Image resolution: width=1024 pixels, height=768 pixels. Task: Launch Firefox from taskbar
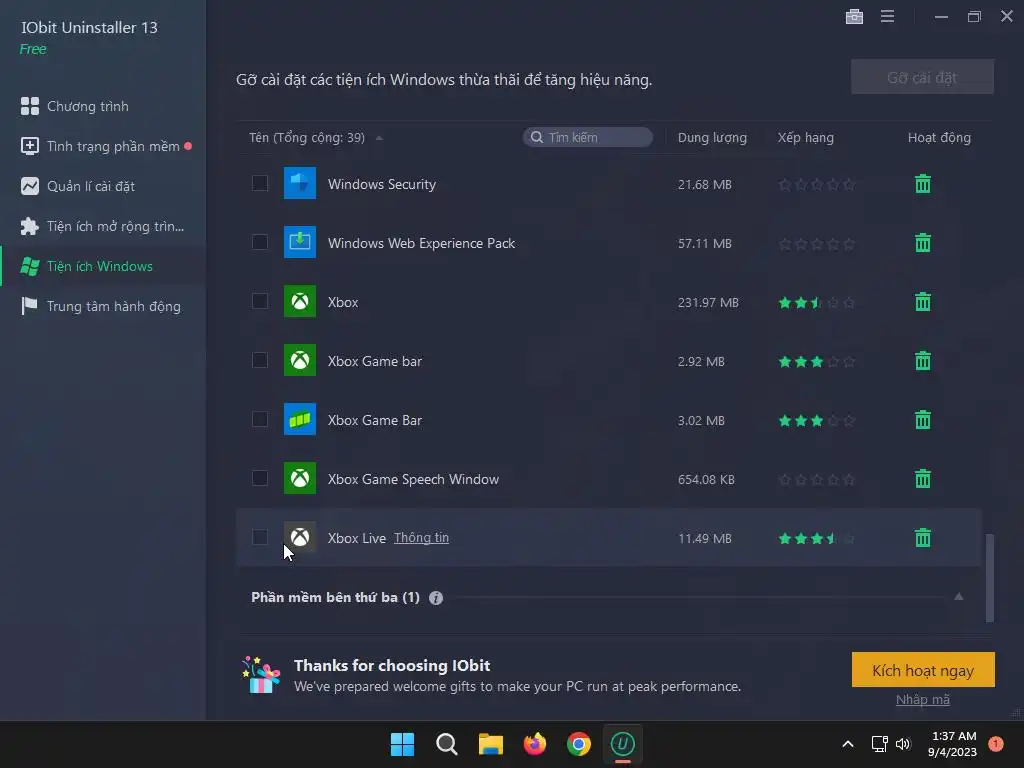coord(535,744)
